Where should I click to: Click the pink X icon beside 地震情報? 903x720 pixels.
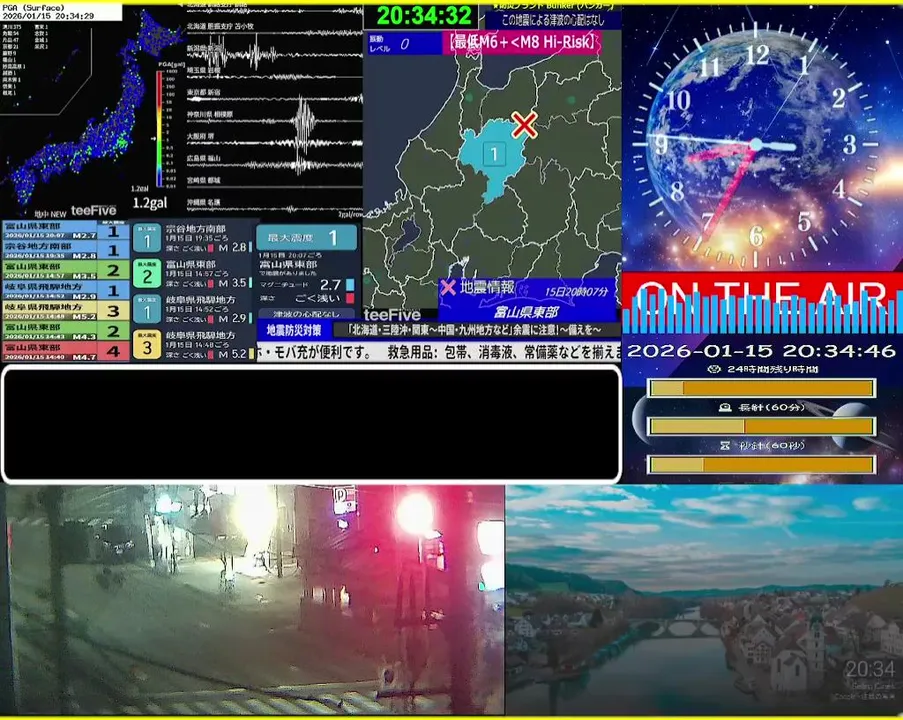pos(448,287)
